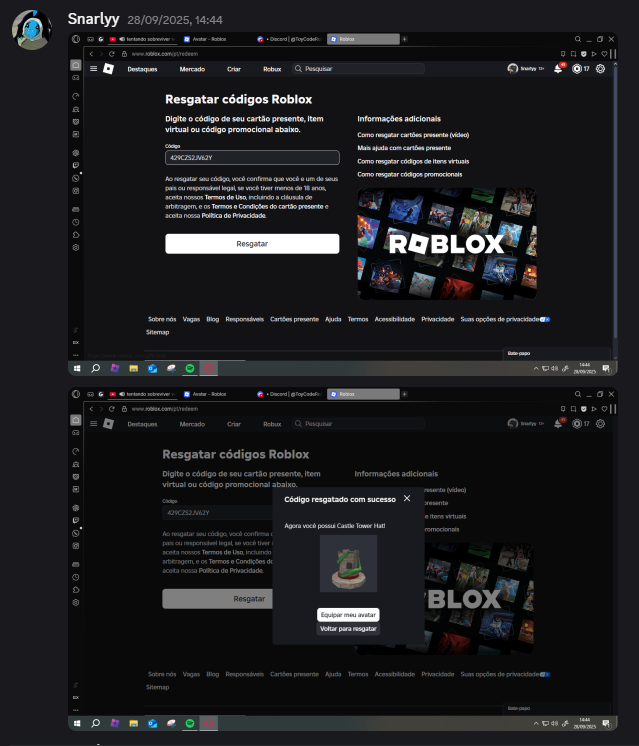
Task: In the first screenshot, toggle the Suas opções de privacidade switch icon
Action: [545, 319]
